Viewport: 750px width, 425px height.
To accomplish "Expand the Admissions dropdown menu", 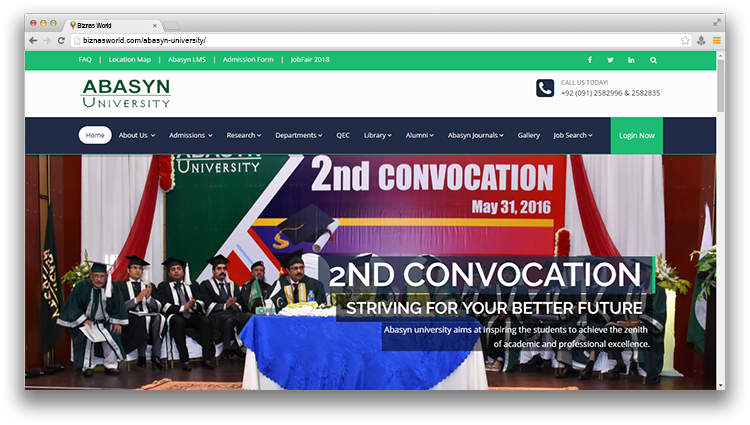I will coord(190,135).
